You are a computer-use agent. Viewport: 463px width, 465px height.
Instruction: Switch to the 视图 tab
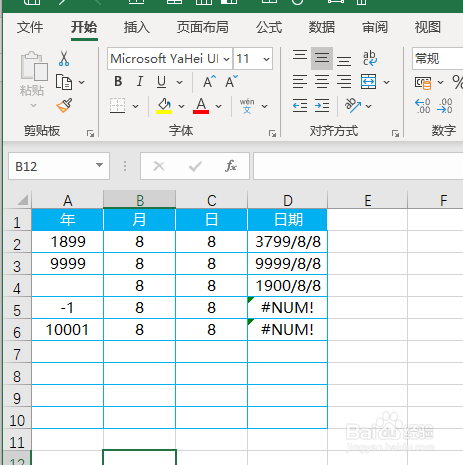click(x=428, y=27)
